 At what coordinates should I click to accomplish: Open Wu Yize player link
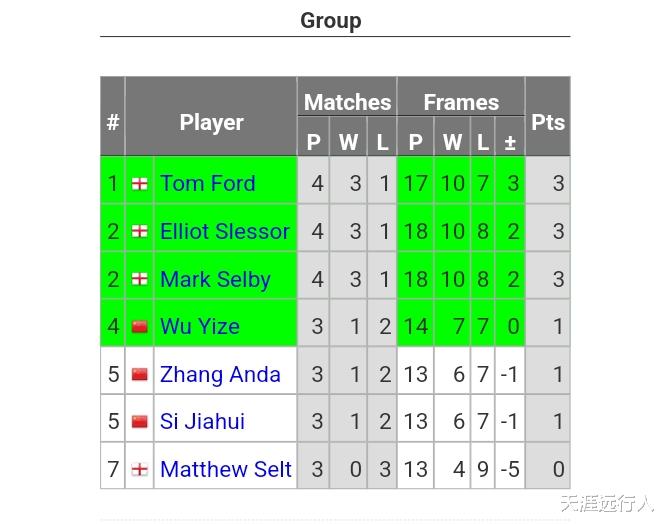(199, 326)
